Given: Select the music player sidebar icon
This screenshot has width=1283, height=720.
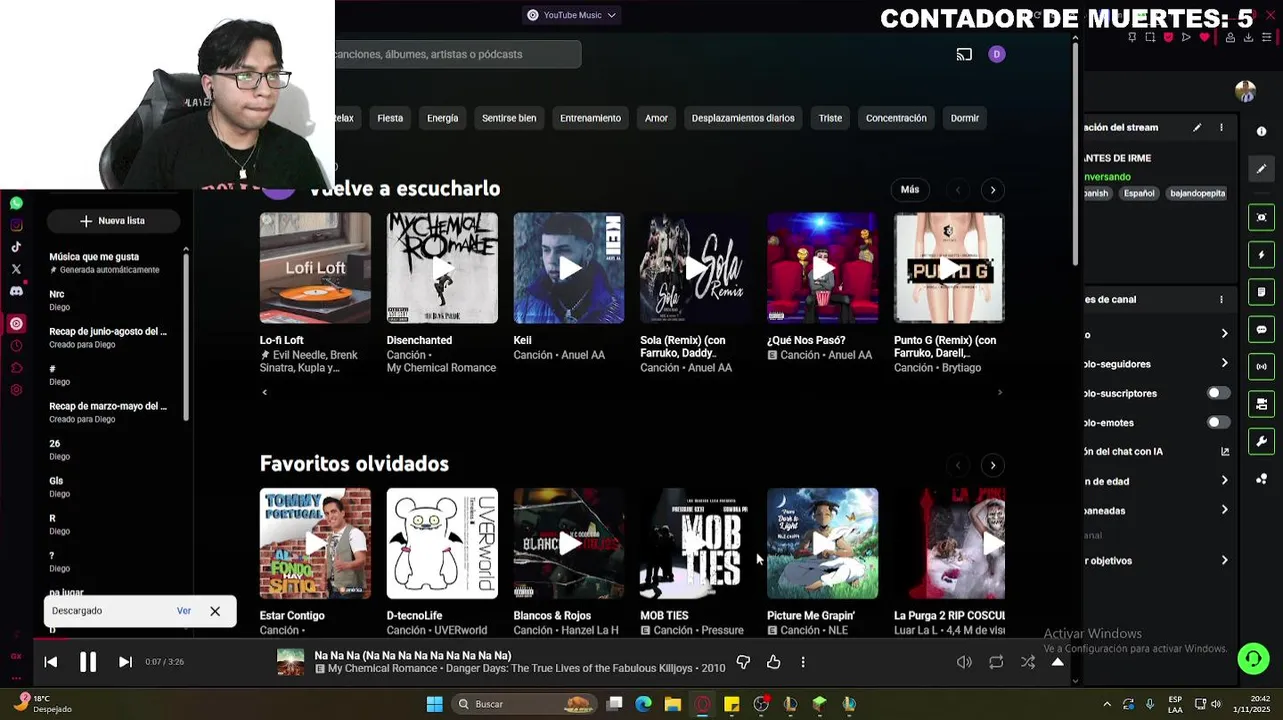Looking at the screenshot, I should [16, 323].
